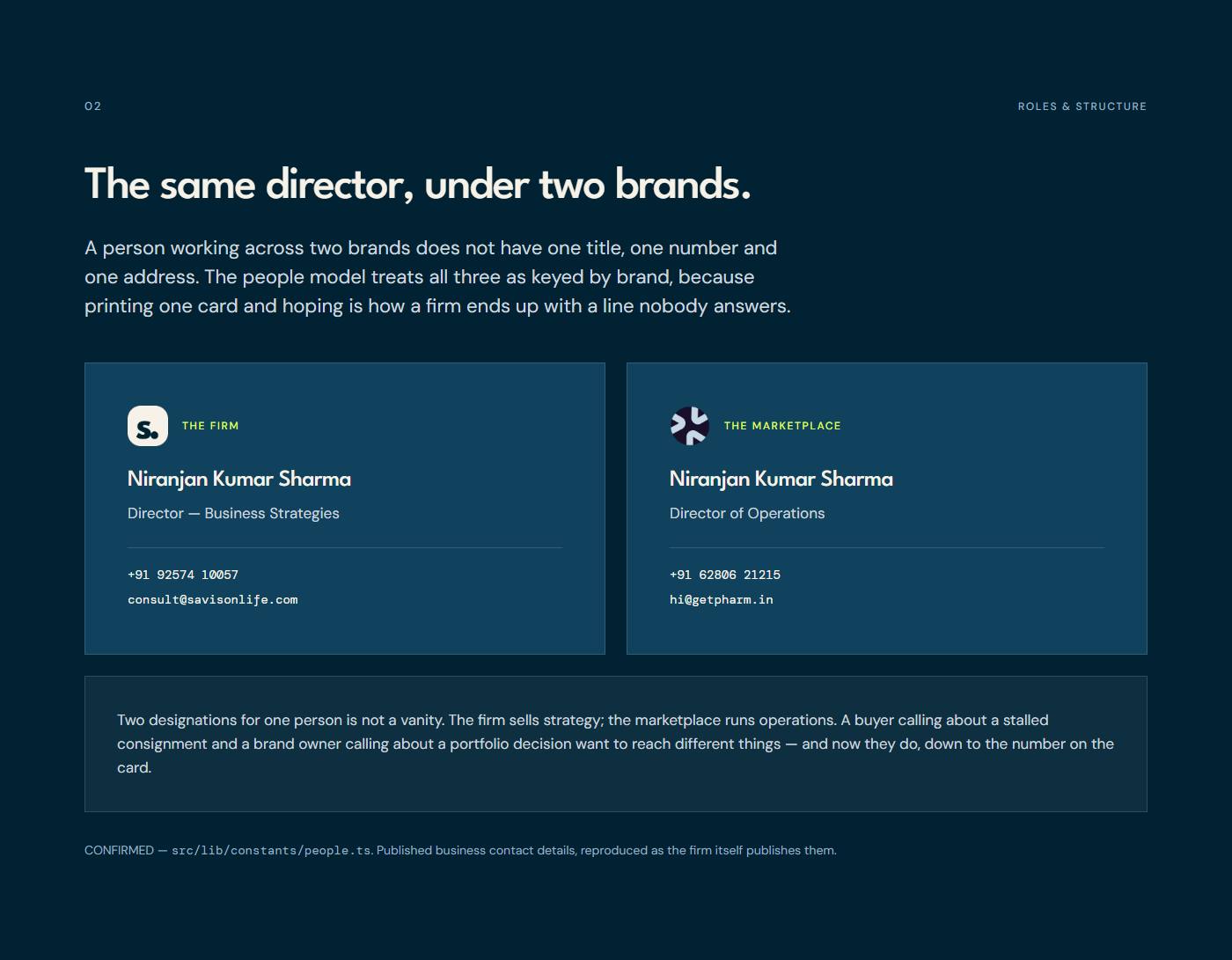Open email consult@savisonlife.com

pyautogui.click(x=213, y=599)
